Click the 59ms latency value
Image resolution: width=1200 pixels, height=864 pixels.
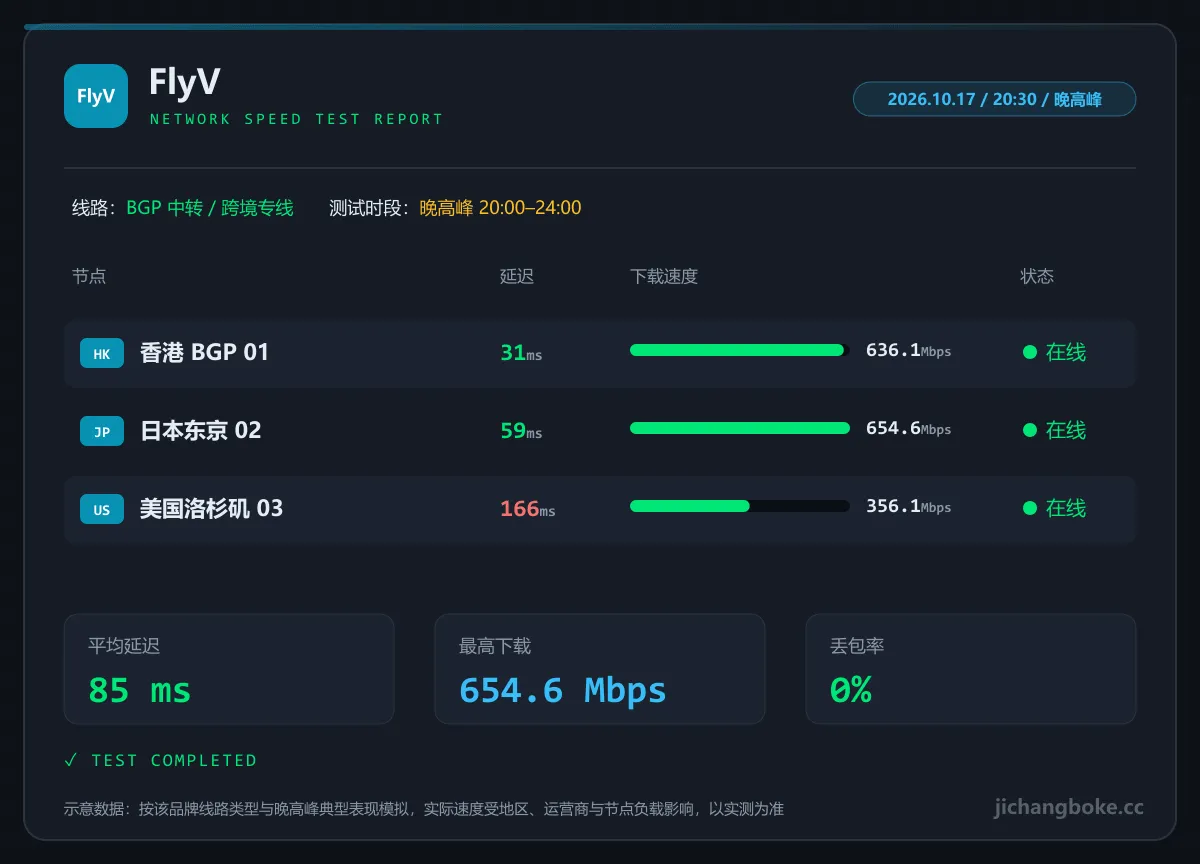pyautogui.click(x=521, y=430)
